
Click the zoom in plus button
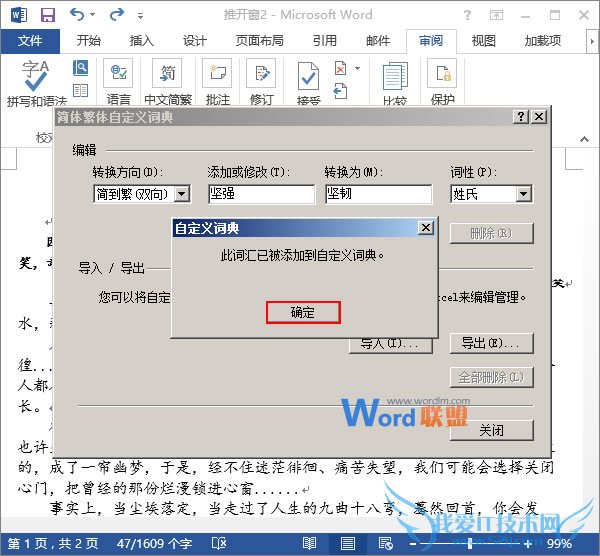click(x=528, y=544)
